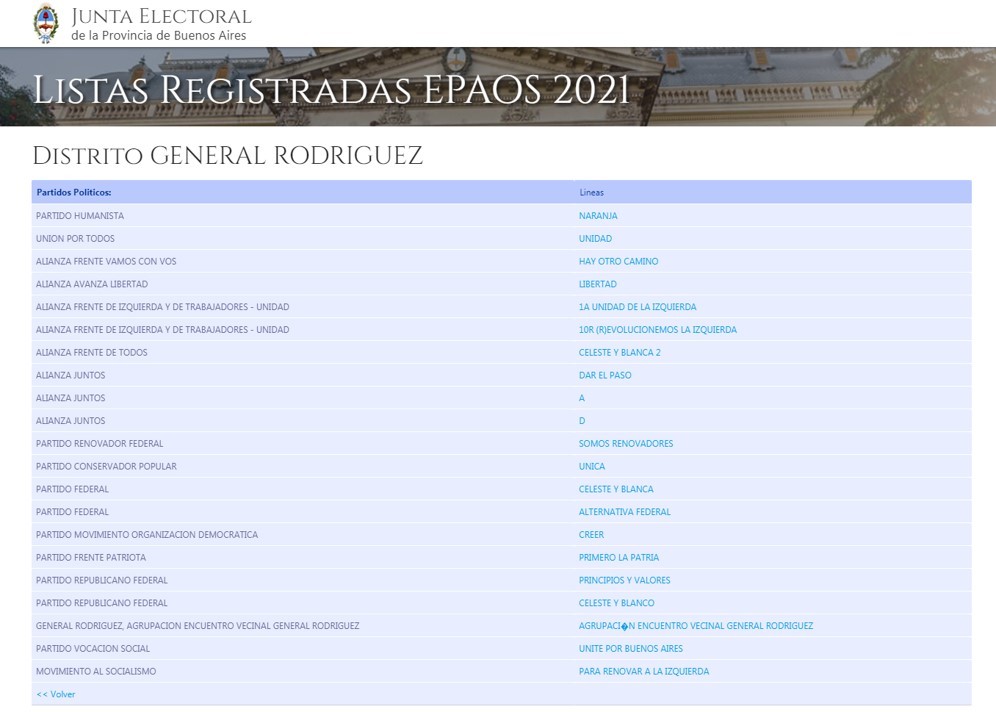This screenshot has width=996, height=712.
Task: Click the Junta Electoral coat of arms logo
Action: point(46,23)
